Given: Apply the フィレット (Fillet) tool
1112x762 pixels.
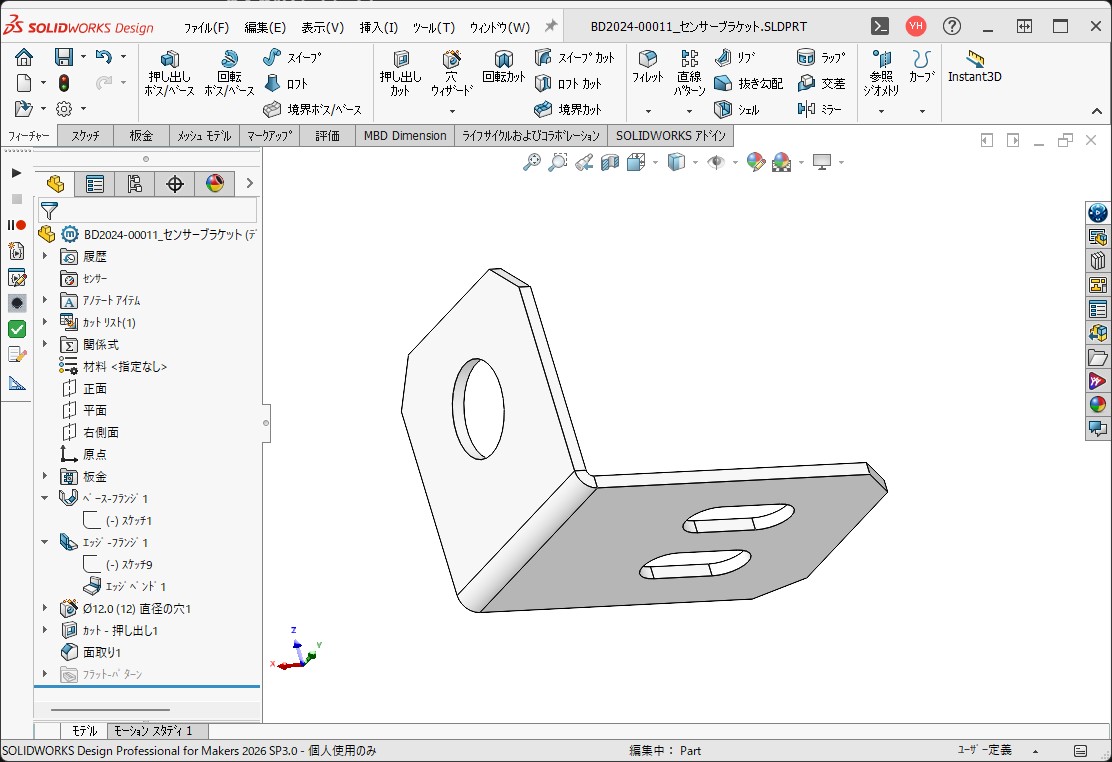Looking at the screenshot, I should pyautogui.click(x=647, y=67).
